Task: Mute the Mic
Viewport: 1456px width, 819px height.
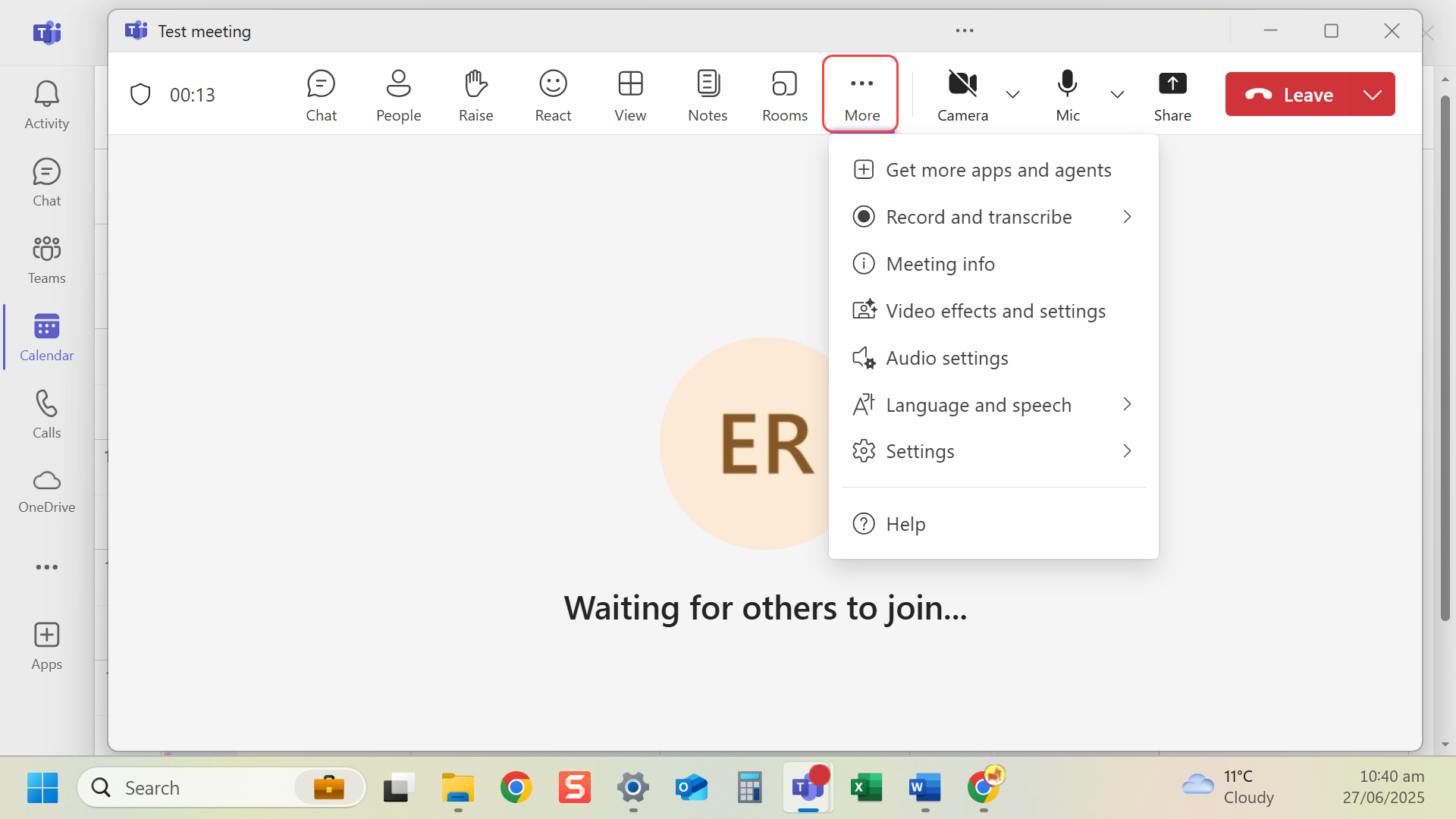Action: [1068, 95]
